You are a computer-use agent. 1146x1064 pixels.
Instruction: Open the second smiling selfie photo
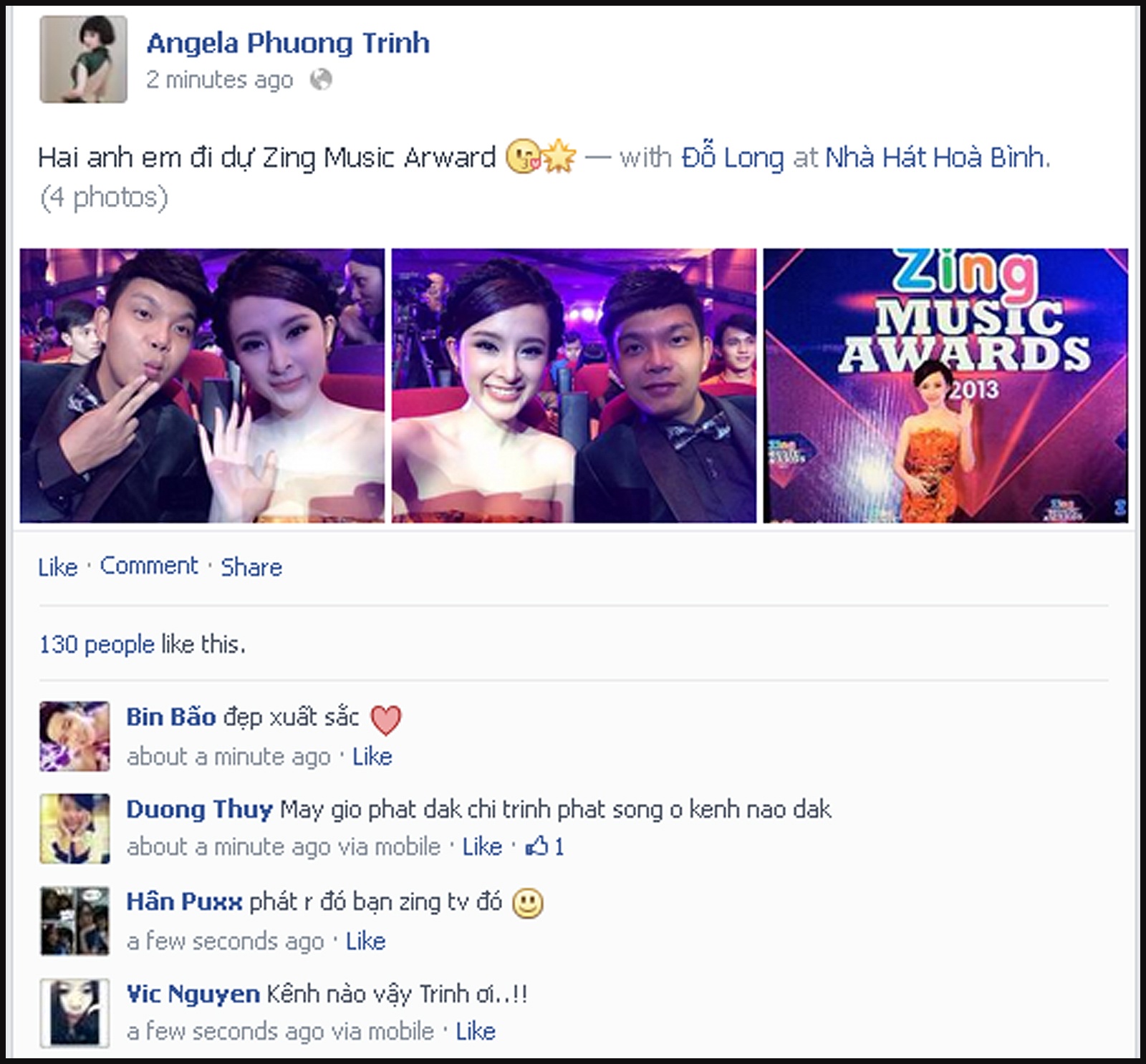pos(574,385)
